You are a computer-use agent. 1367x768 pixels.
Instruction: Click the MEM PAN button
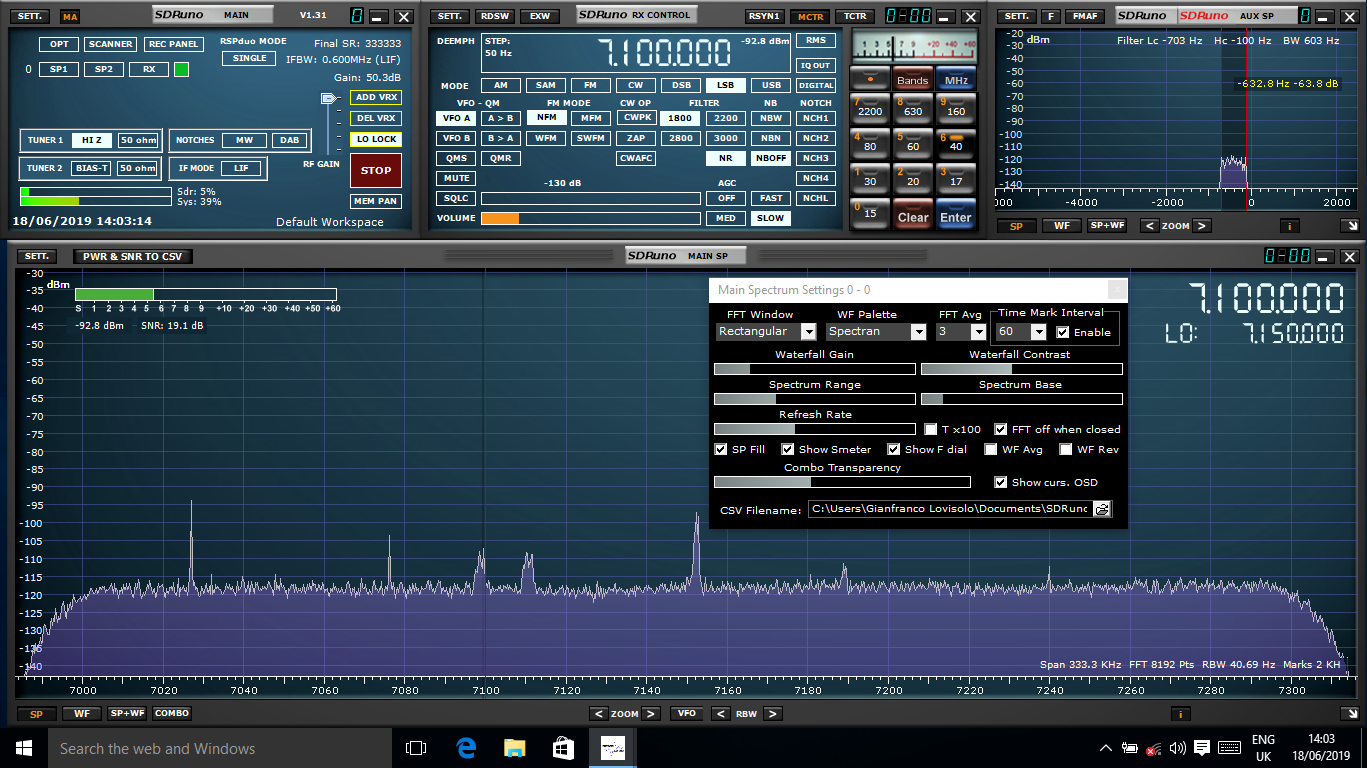click(x=376, y=201)
